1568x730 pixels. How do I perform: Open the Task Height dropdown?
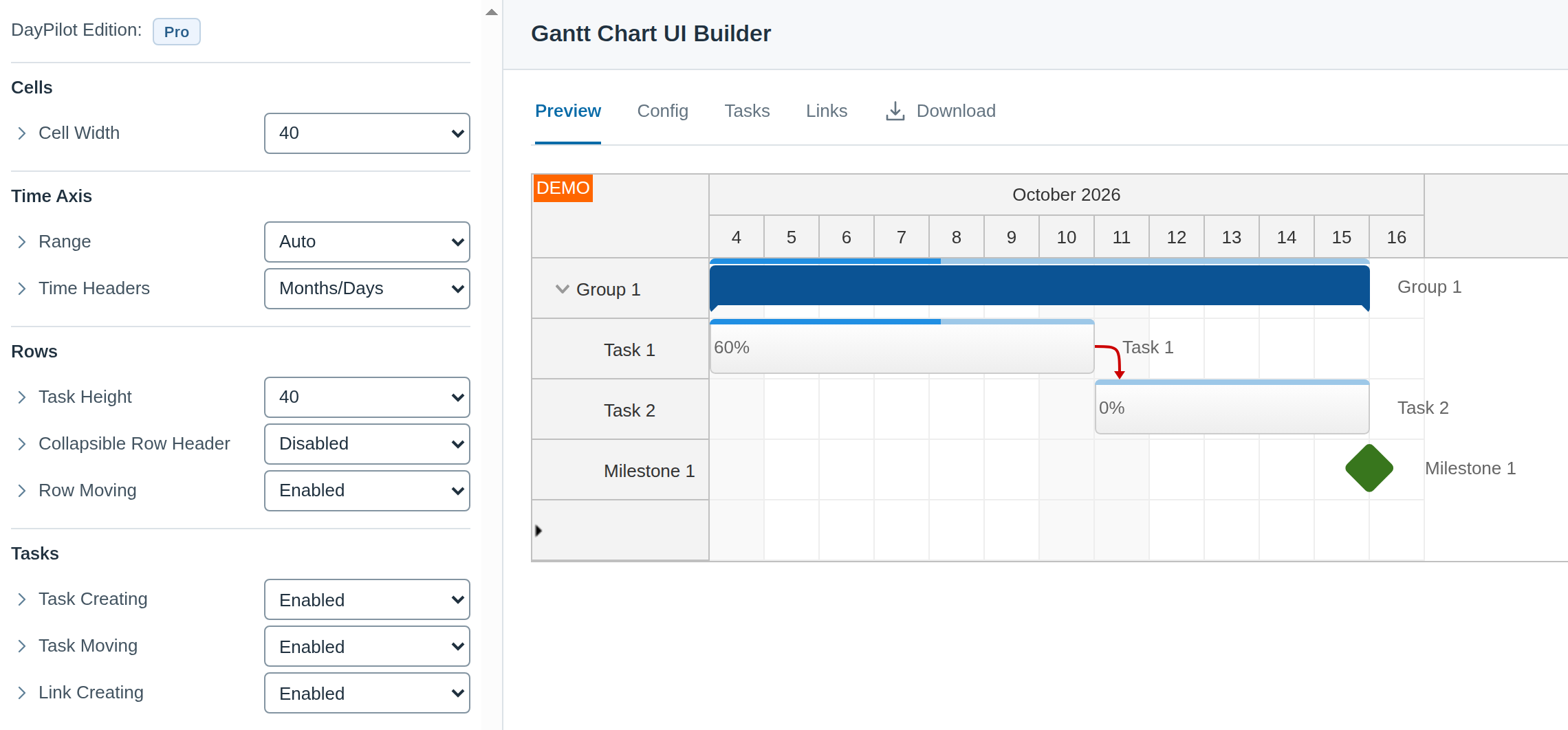[x=367, y=397]
